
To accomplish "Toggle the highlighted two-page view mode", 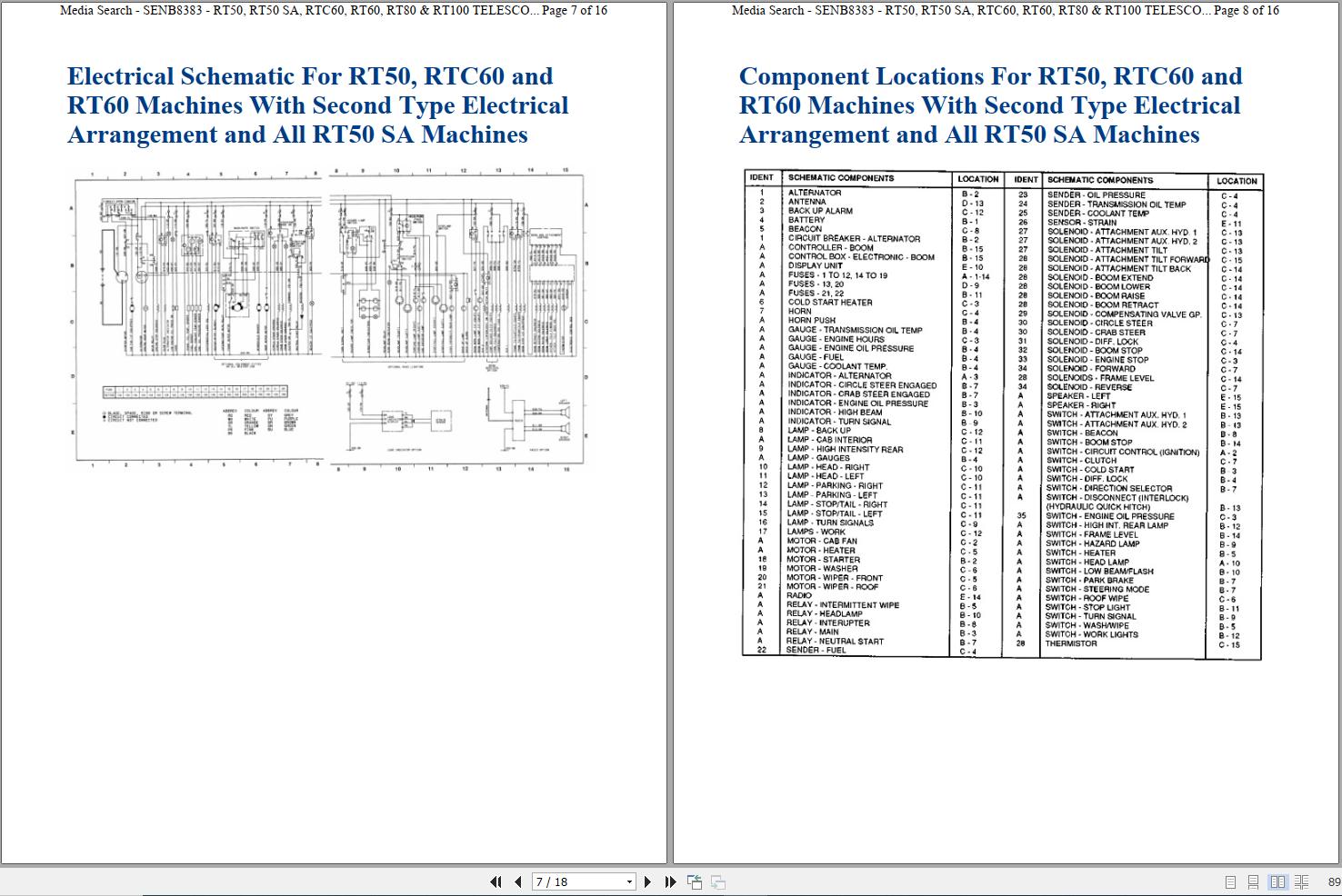I will (1277, 881).
